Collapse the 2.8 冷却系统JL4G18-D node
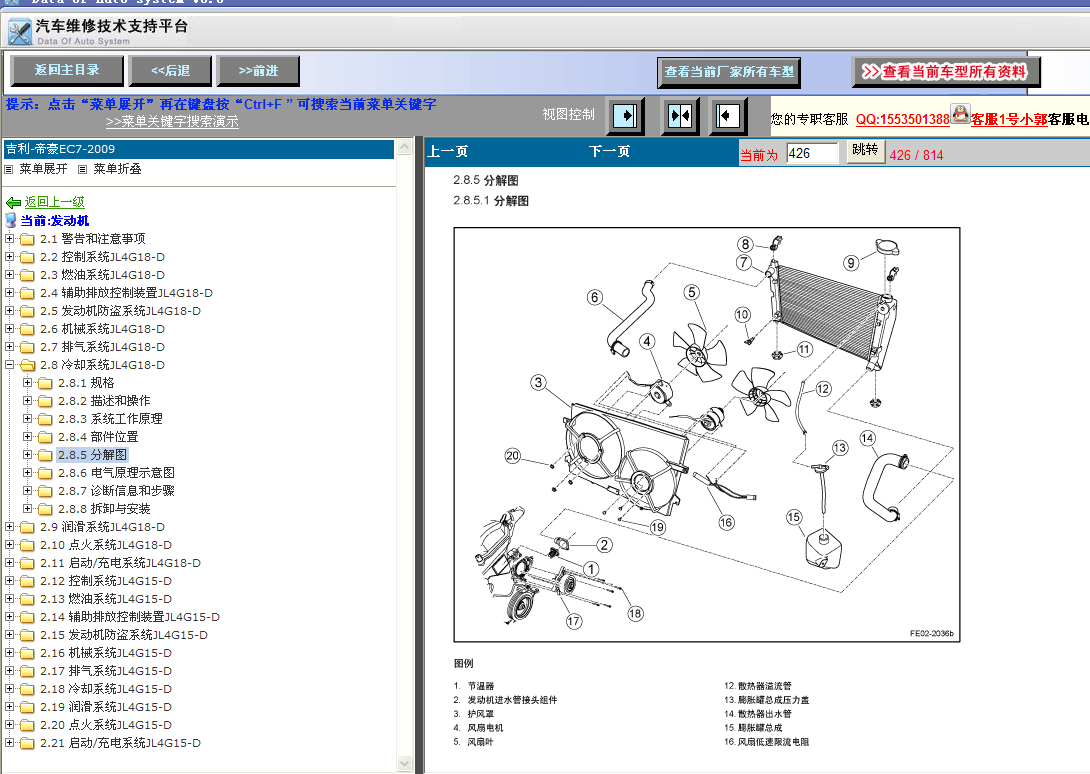This screenshot has height=774, width=1090. click(10, 364)
